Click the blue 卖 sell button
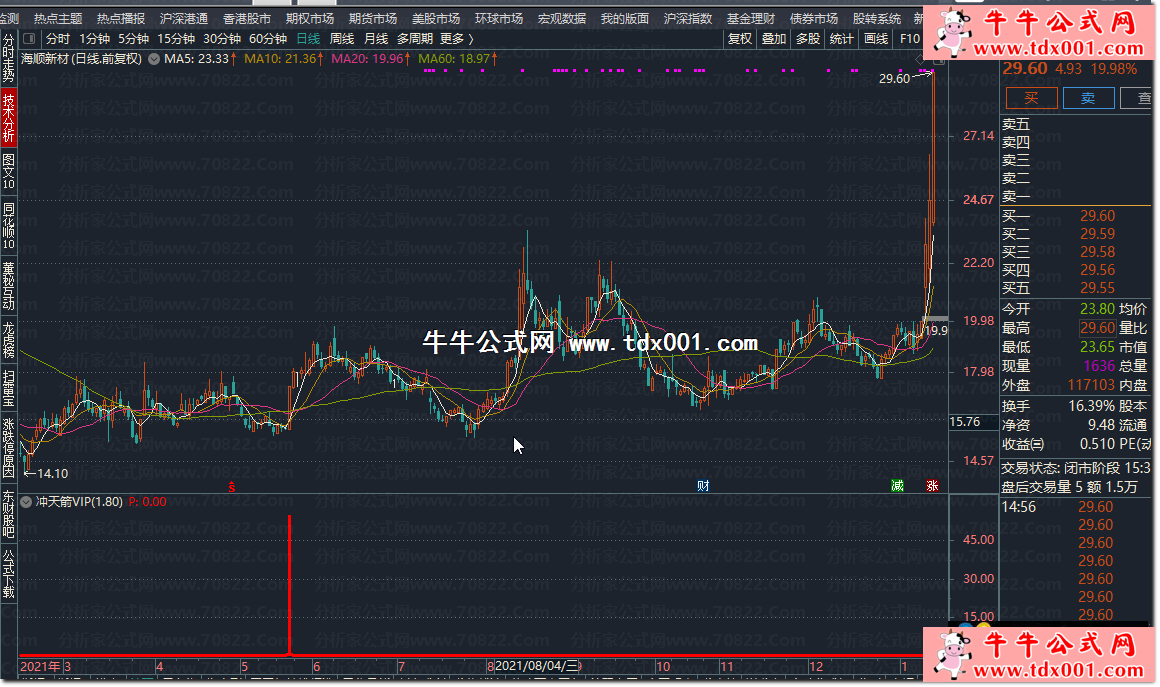Image resolution: width=1160 pixels, height=687 pixels. (1088, 97)
